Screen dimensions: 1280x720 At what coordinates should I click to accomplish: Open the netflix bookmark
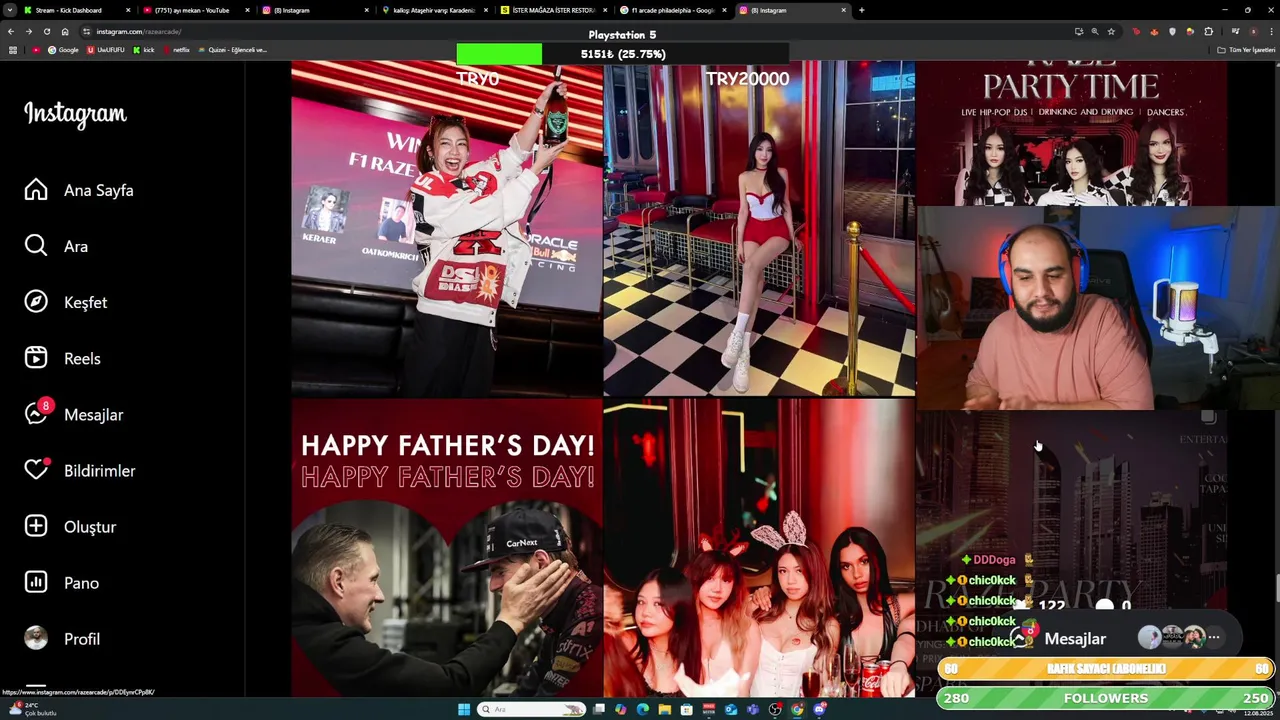pos(176,50)
